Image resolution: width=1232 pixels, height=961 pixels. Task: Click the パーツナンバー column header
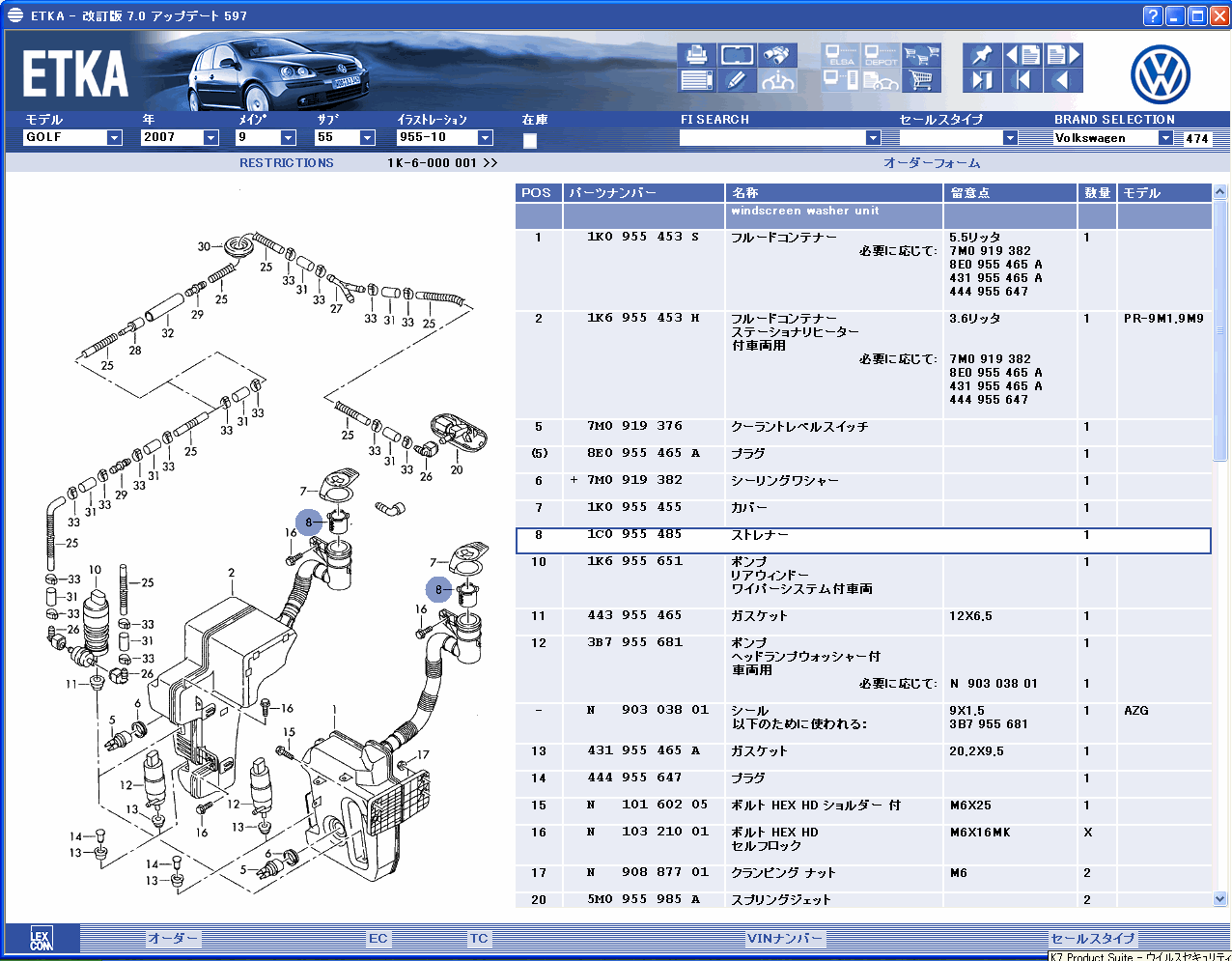[643, 193]
